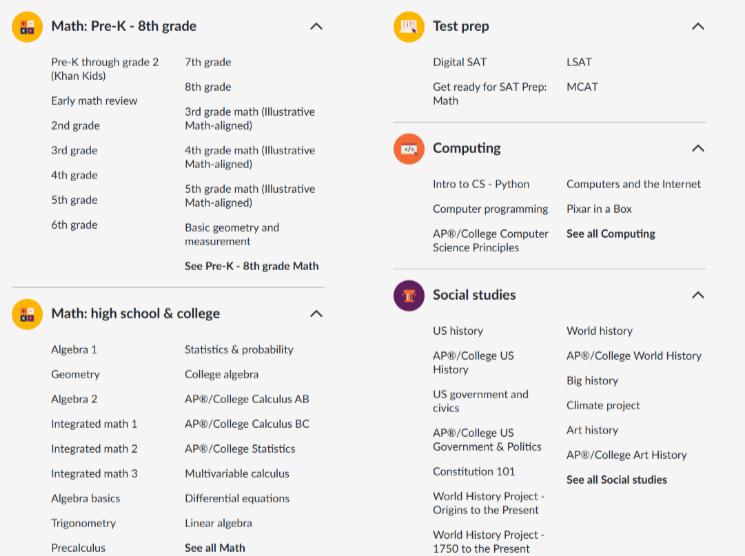Open the Computing heading

(467, 148)
